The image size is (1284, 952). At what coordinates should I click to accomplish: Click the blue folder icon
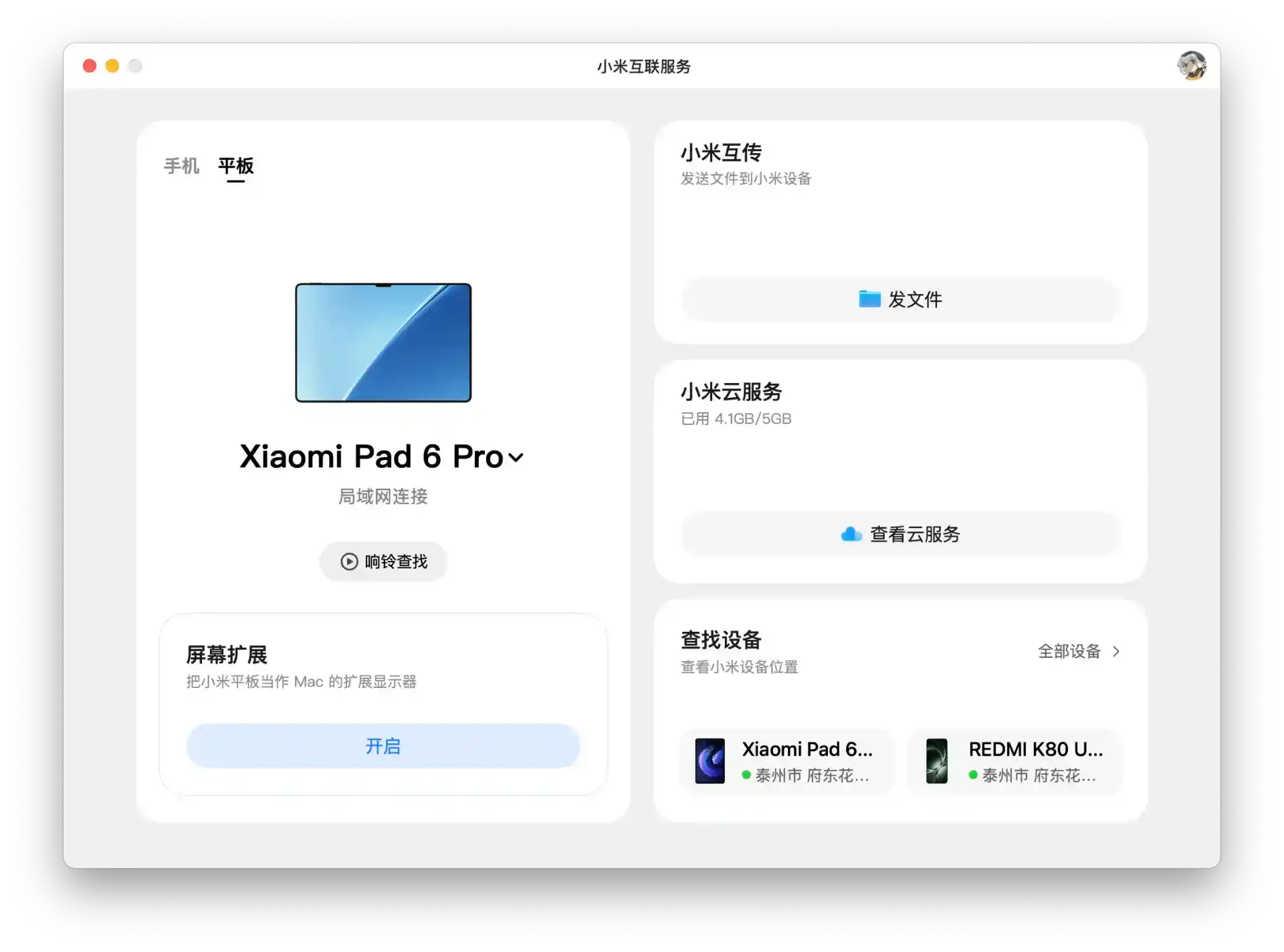click(x=869, y=299)
